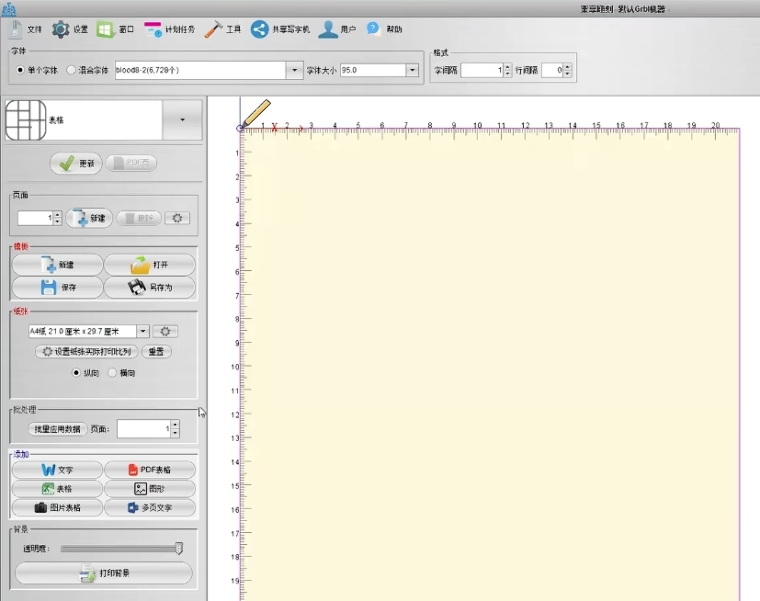760x601 pixels.
Task: Open the font size 95.0 dropdown
Action: 412,70
